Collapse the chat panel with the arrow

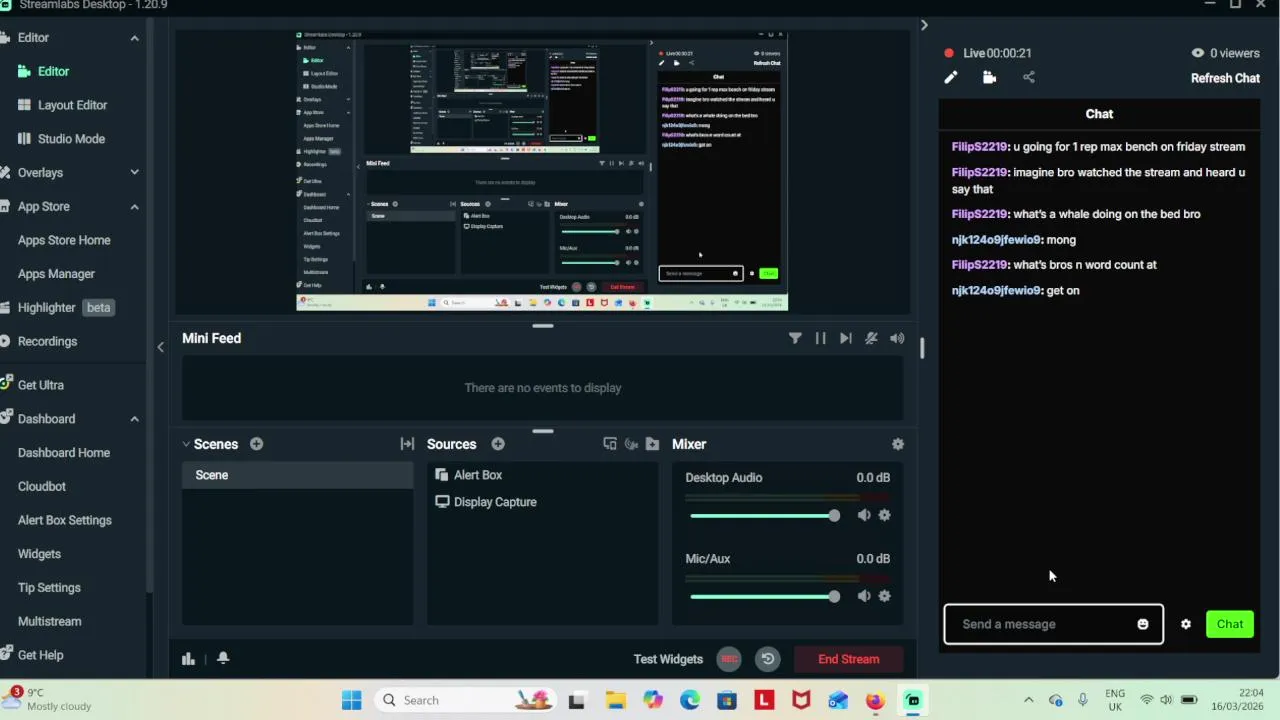pos(924,25)
